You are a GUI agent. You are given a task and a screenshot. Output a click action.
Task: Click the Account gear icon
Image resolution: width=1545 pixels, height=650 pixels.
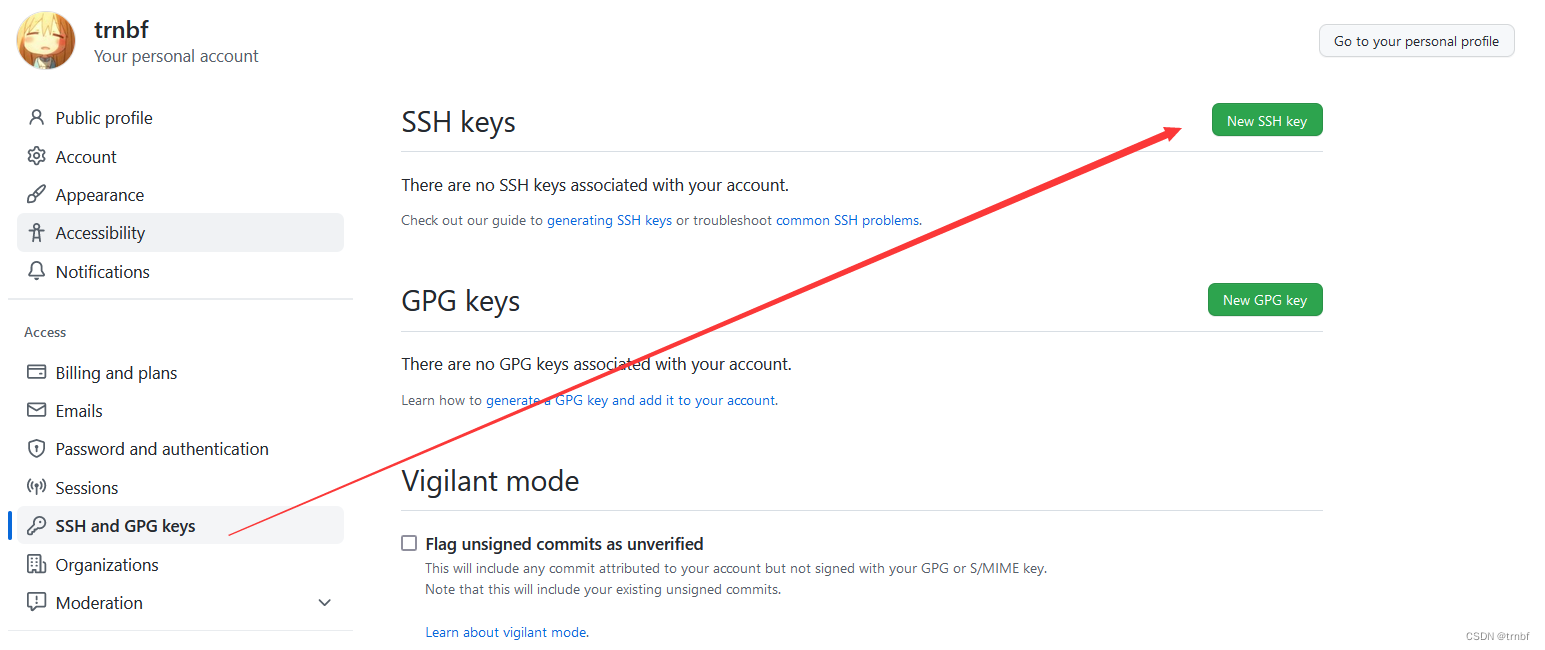[37, 157]
